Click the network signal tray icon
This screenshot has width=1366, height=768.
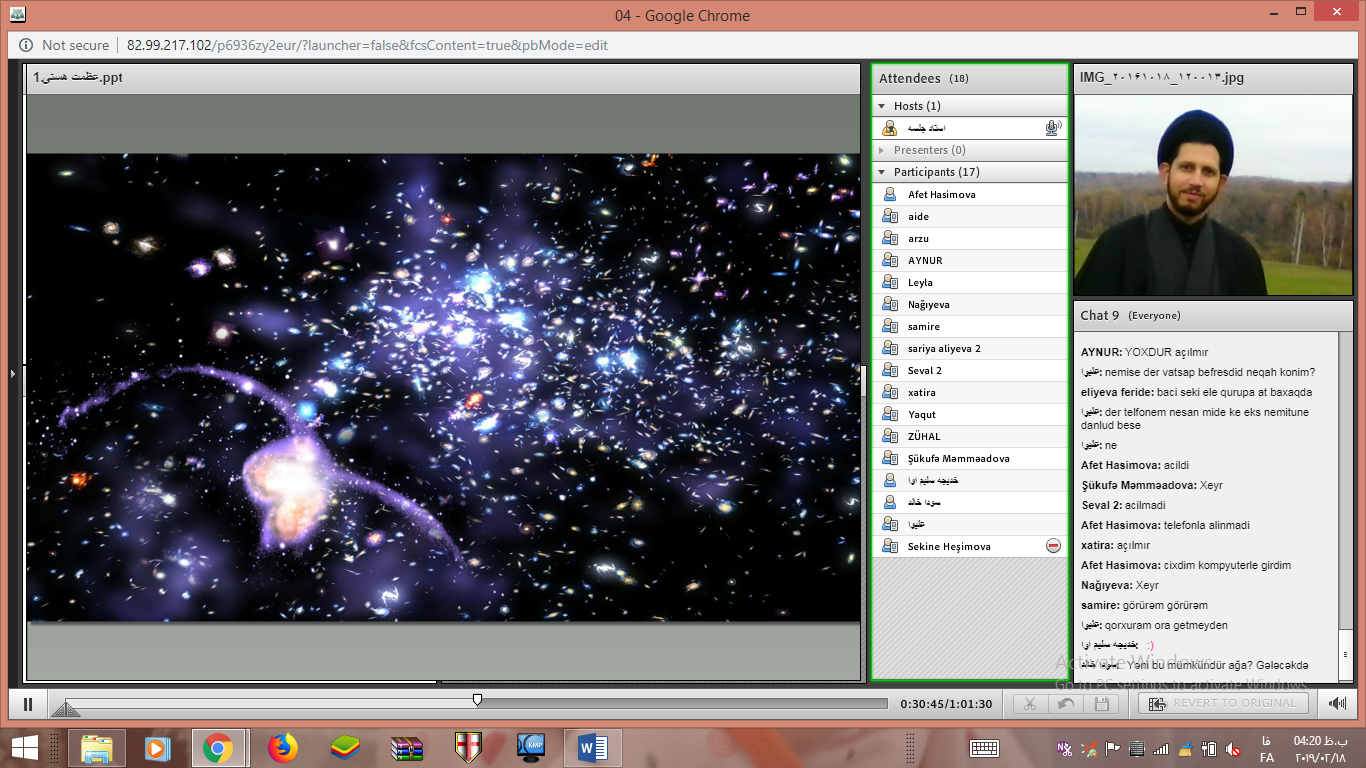(x=1160, y=748)
